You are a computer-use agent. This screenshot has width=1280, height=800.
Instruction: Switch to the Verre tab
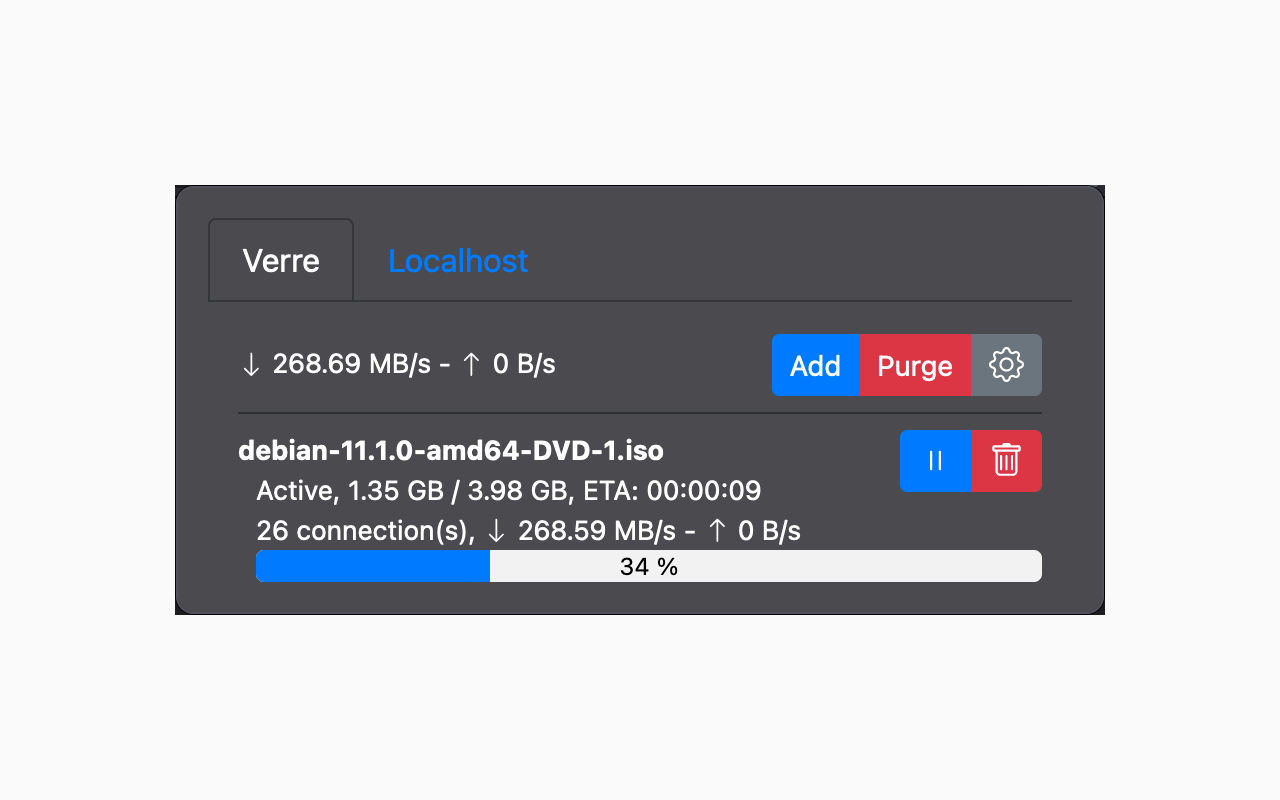click(281, 261)
